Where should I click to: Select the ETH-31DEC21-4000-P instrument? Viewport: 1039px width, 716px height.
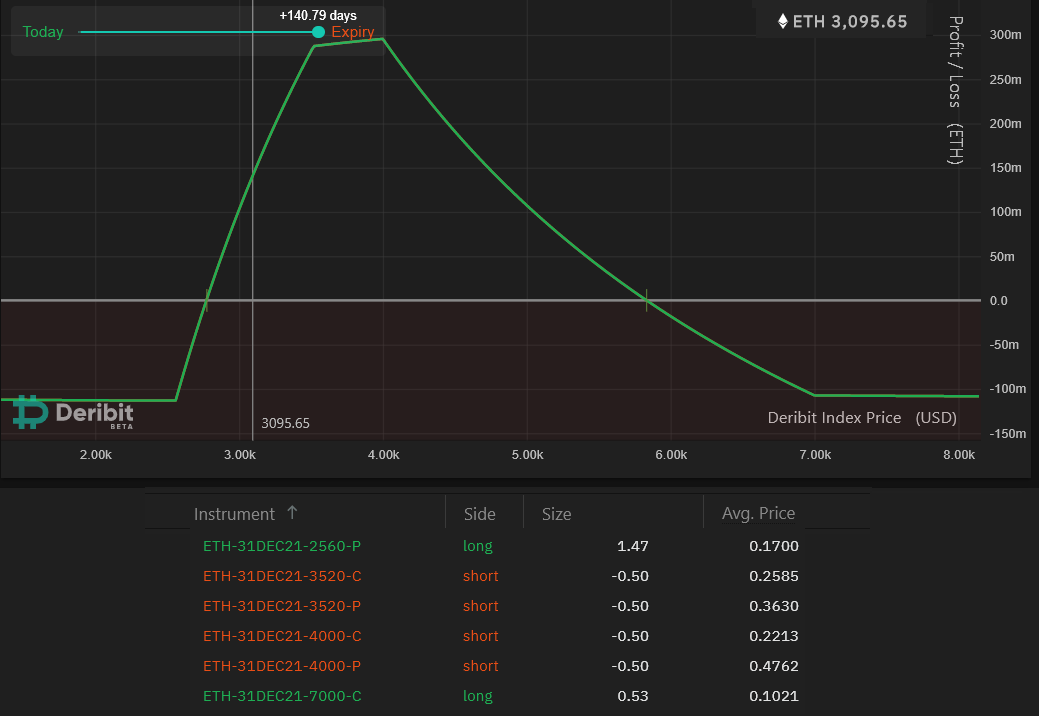pyautogui.click(x=282, y=666)
